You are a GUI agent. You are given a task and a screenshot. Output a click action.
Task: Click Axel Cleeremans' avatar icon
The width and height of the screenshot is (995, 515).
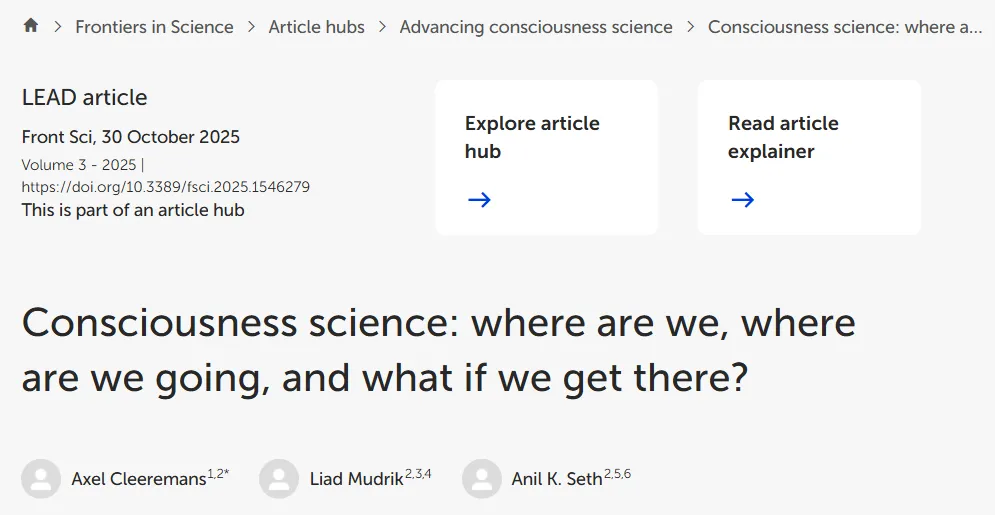(x=41, y=479)
